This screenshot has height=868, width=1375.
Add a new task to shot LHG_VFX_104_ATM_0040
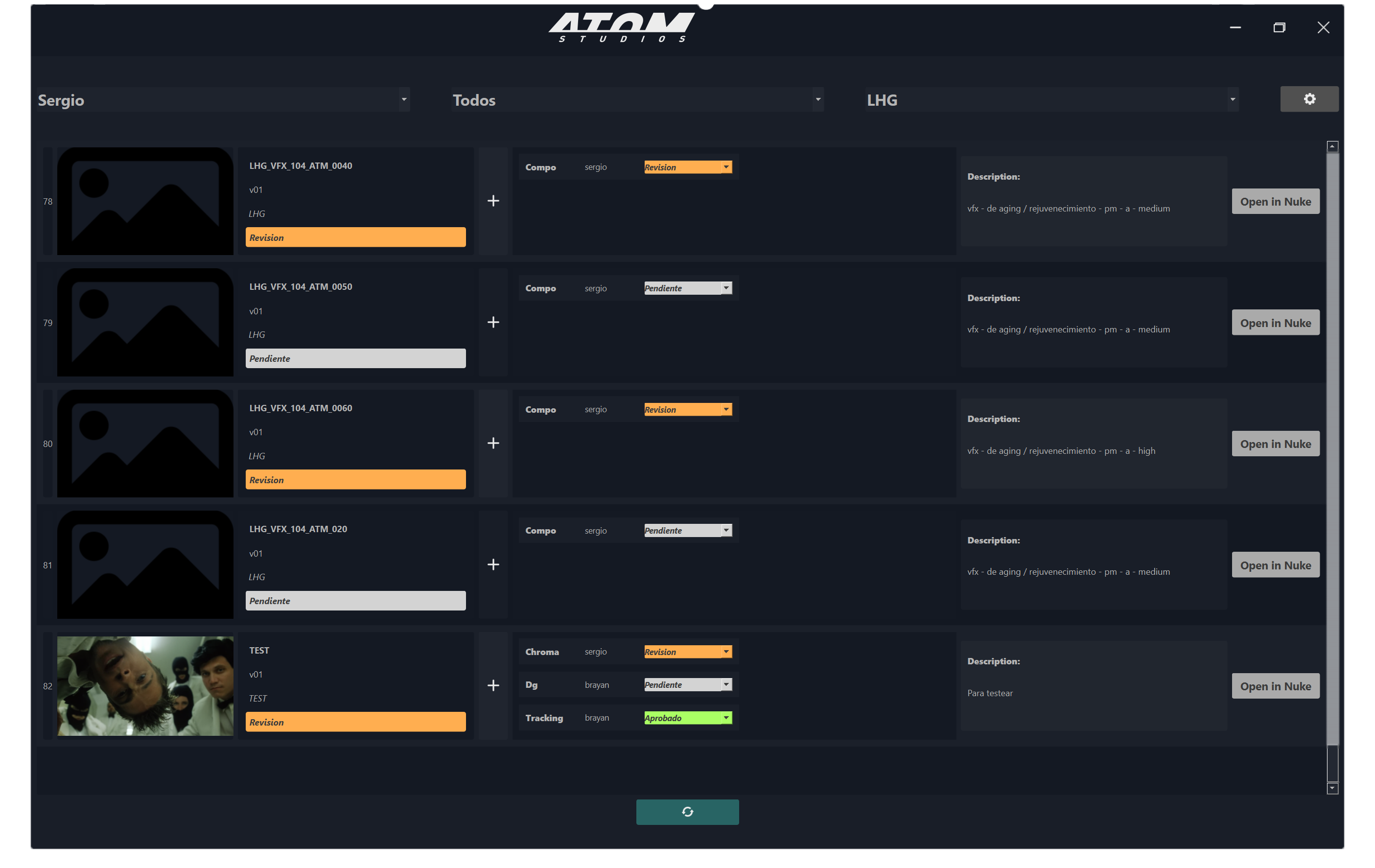[493, 200]
